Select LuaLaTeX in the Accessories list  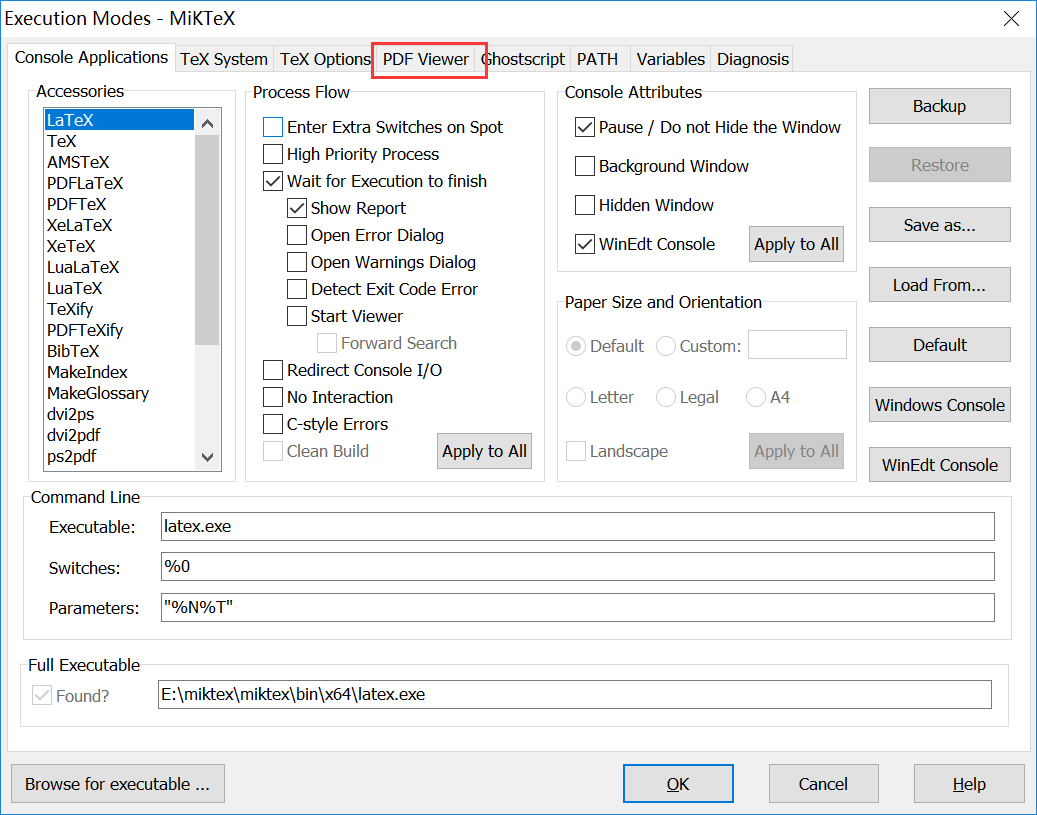[119, 267]
